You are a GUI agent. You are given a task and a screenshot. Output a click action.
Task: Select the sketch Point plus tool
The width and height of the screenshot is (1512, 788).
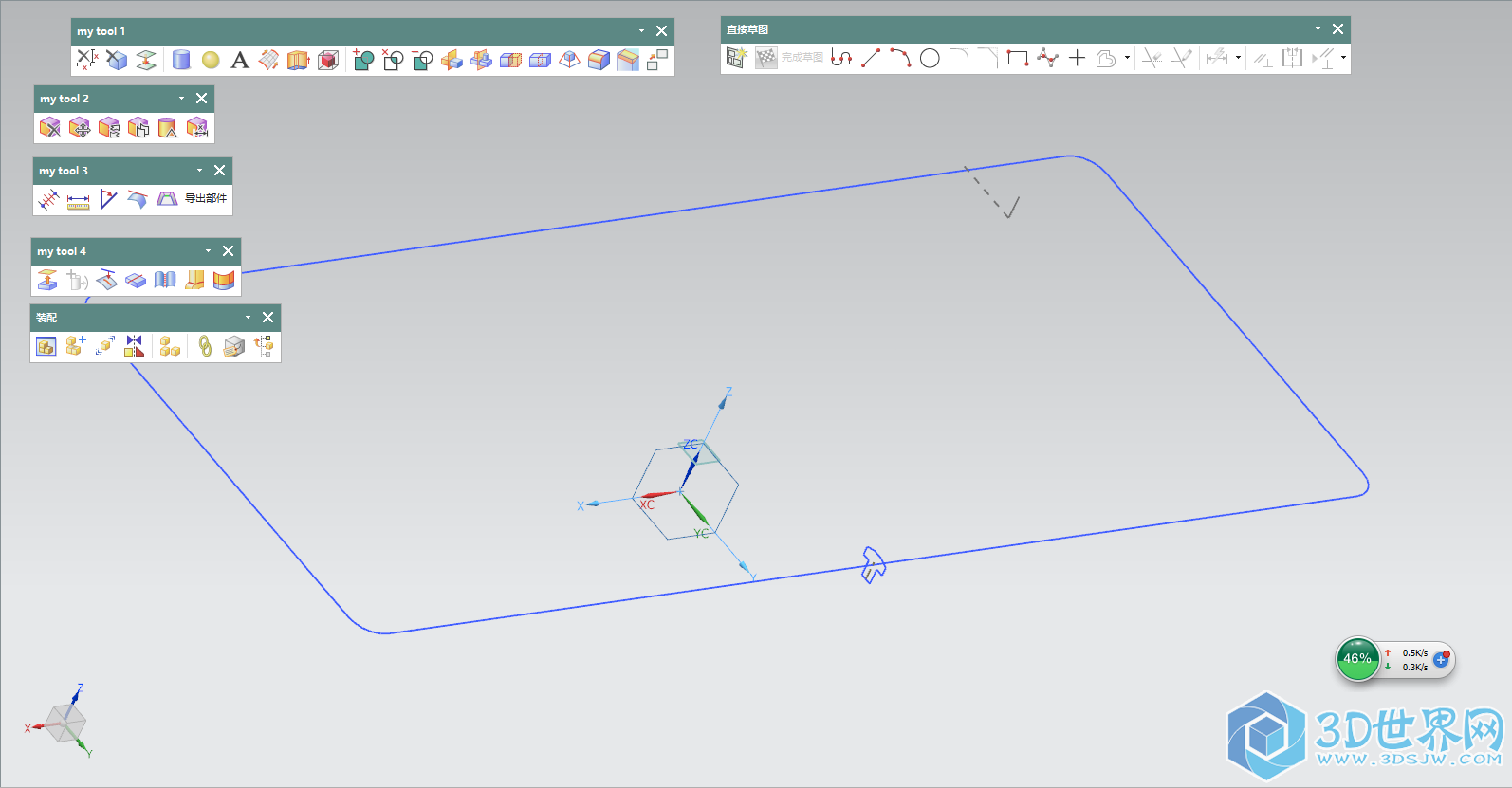coord(1077,58)
